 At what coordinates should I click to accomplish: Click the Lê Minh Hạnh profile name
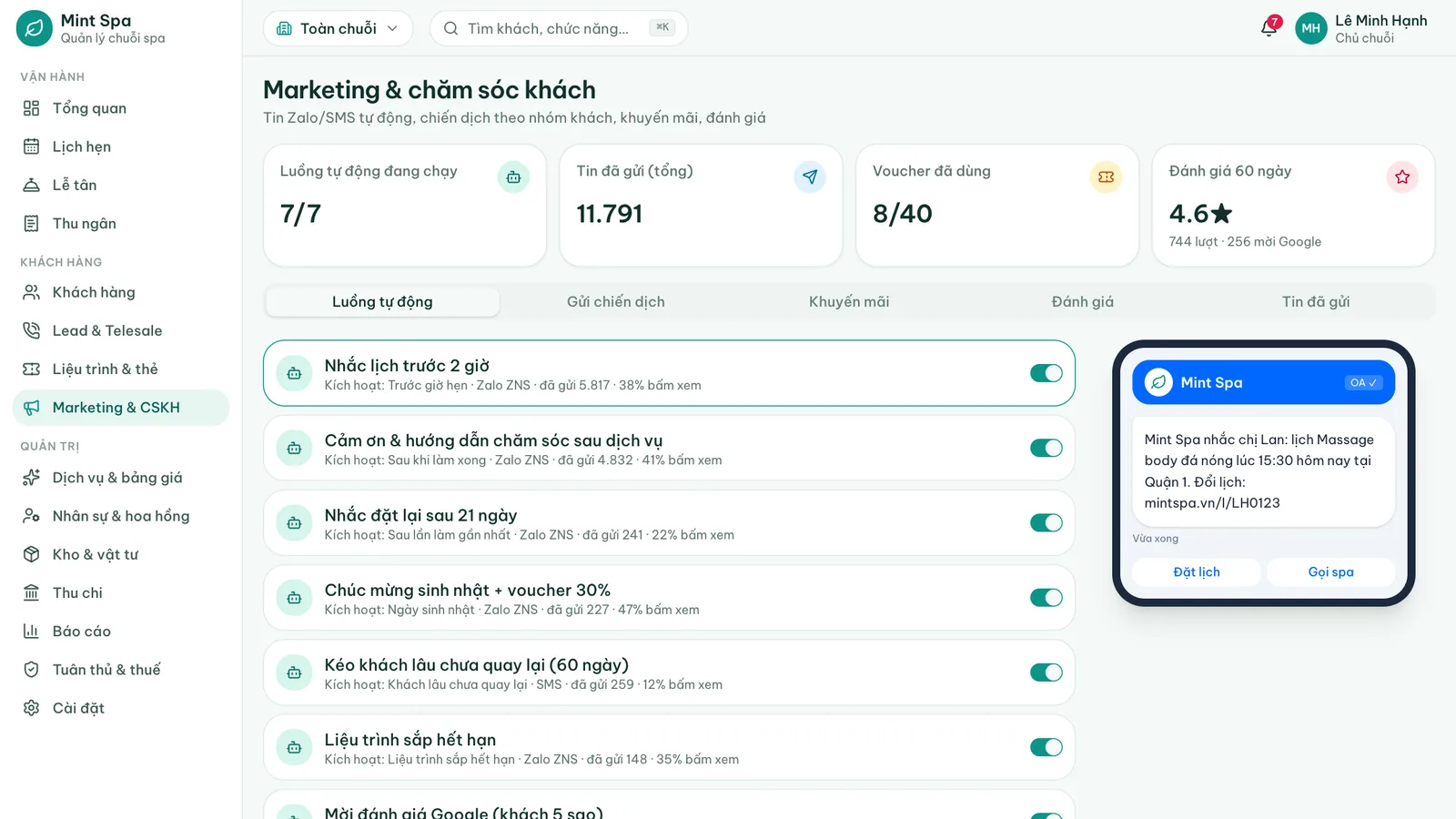click(x=1380, y=21)
